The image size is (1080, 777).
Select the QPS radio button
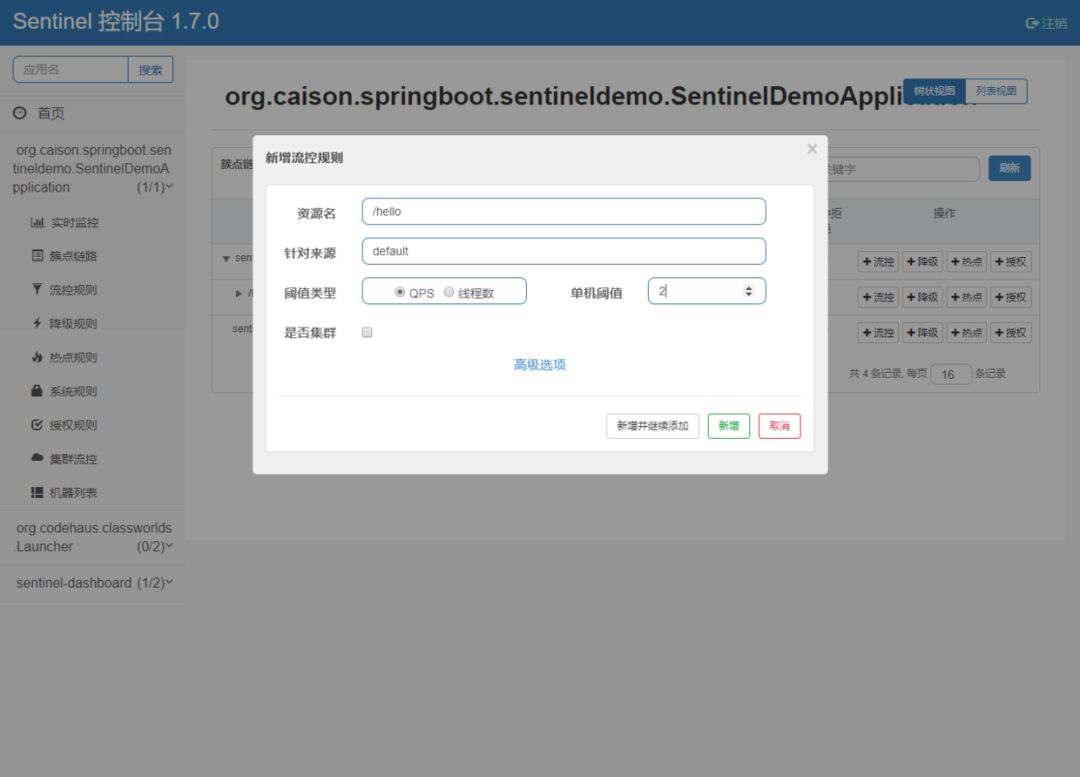tap(399, 292)
